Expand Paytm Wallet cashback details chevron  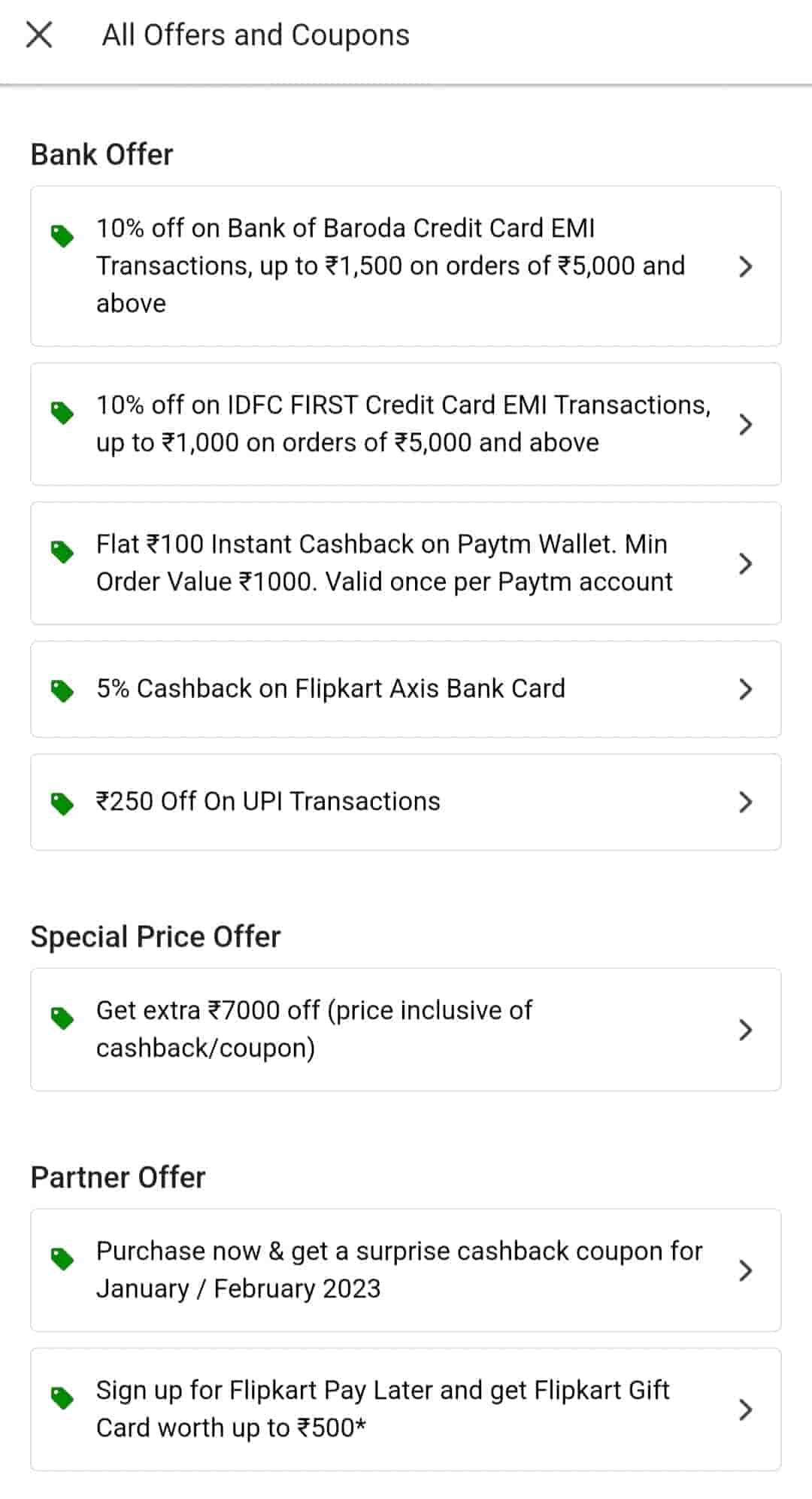tap(745, 563)
